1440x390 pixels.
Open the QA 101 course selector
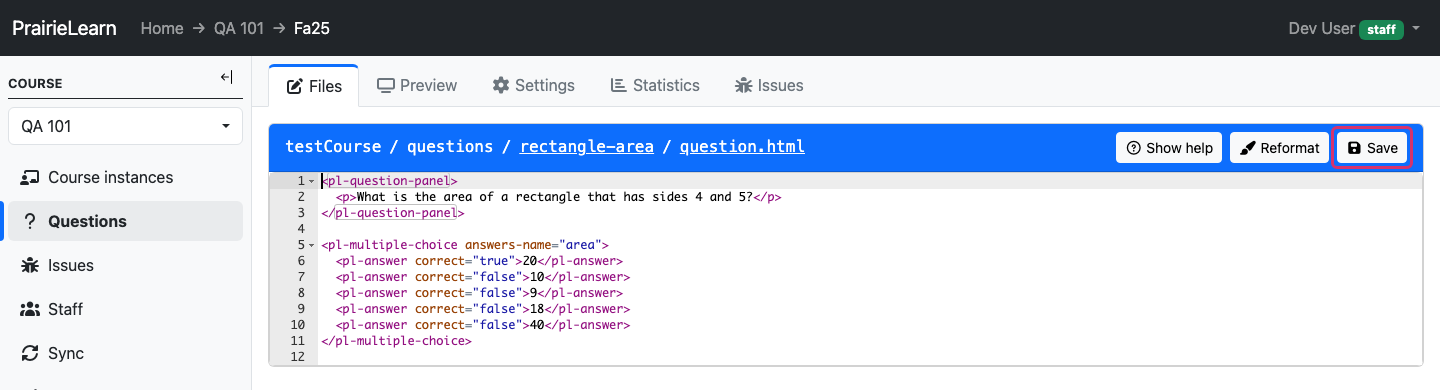[125, 127]
